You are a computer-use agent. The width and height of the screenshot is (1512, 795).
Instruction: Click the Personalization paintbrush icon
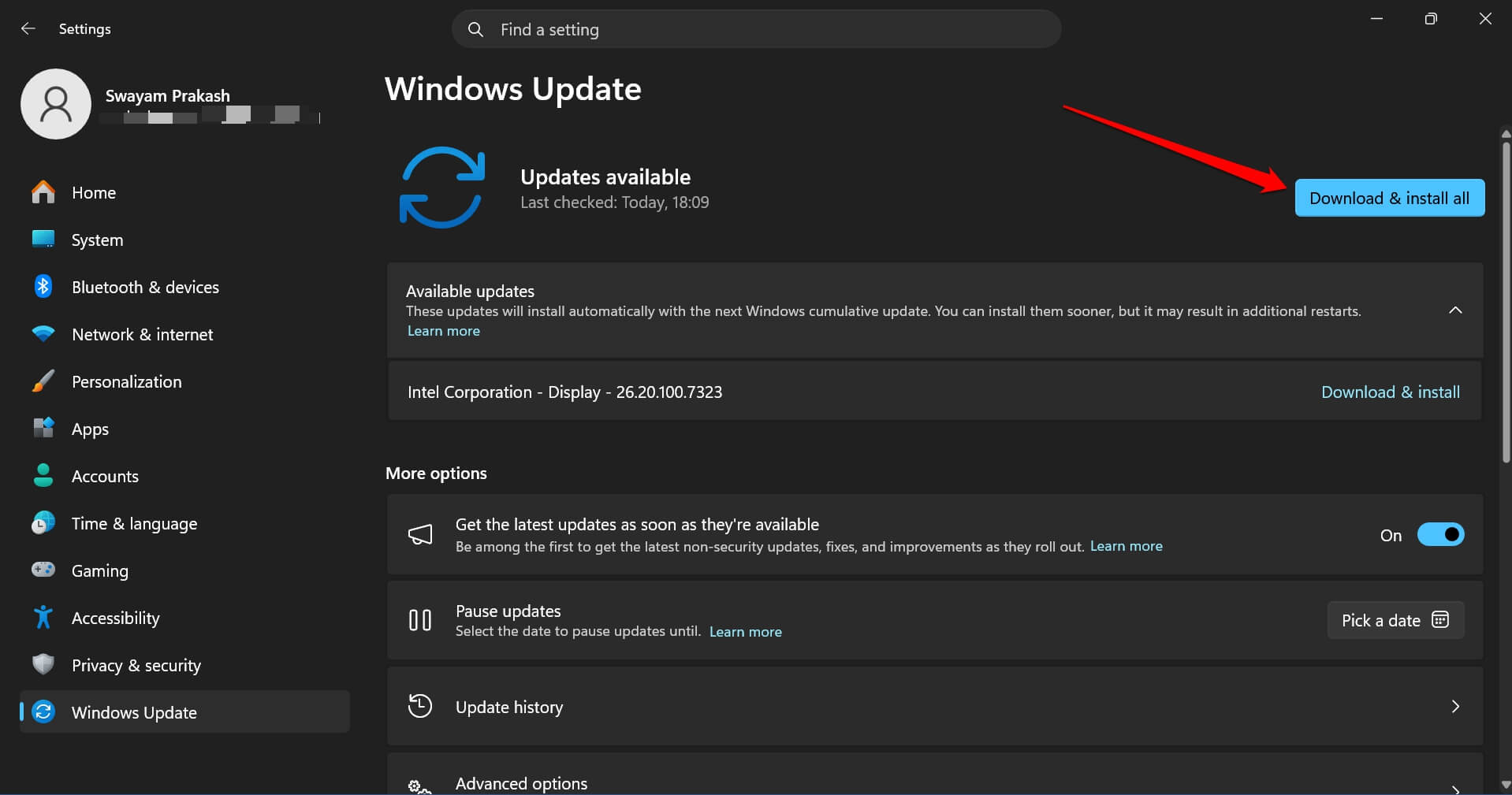[x=43, y=381]
